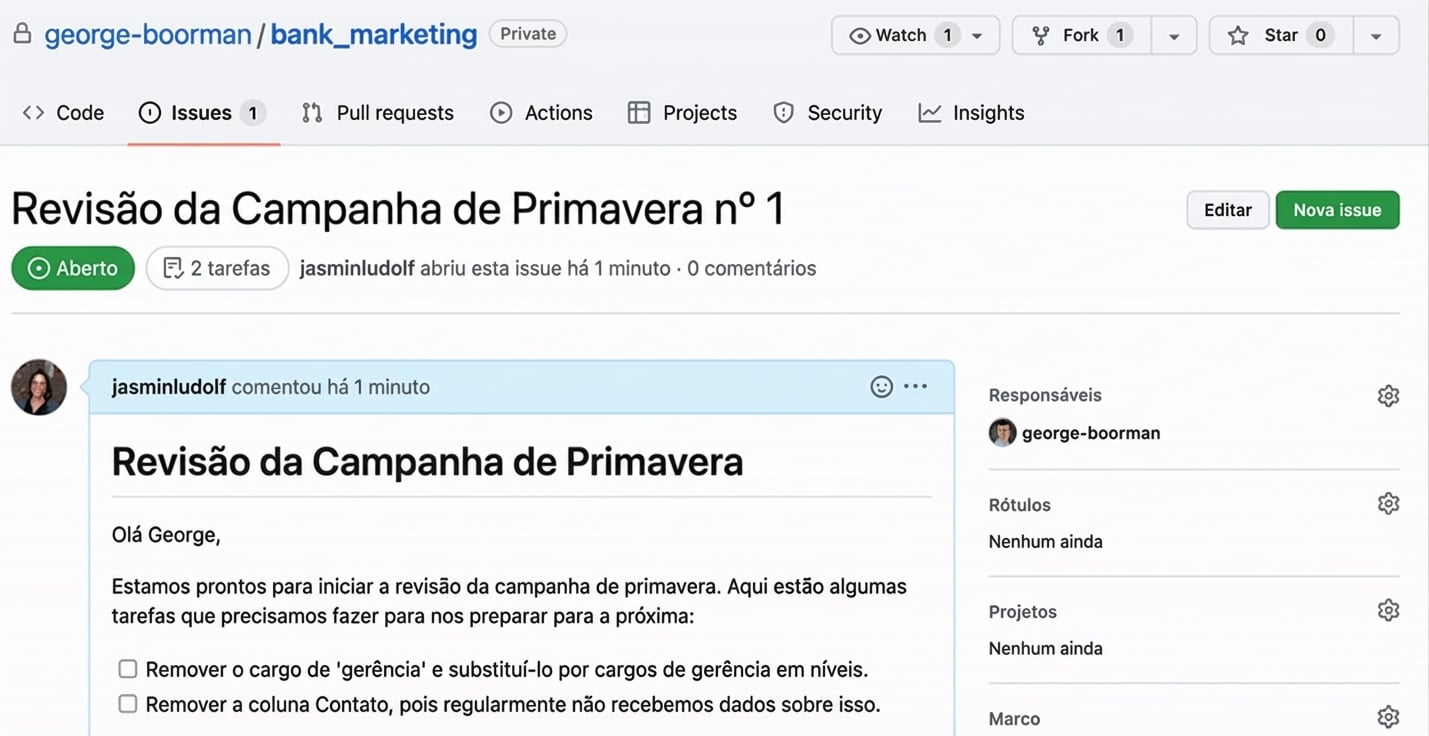Open the Actions tab
The width and height of the screenshot is (1429, 736).
[x=541, y=113]
